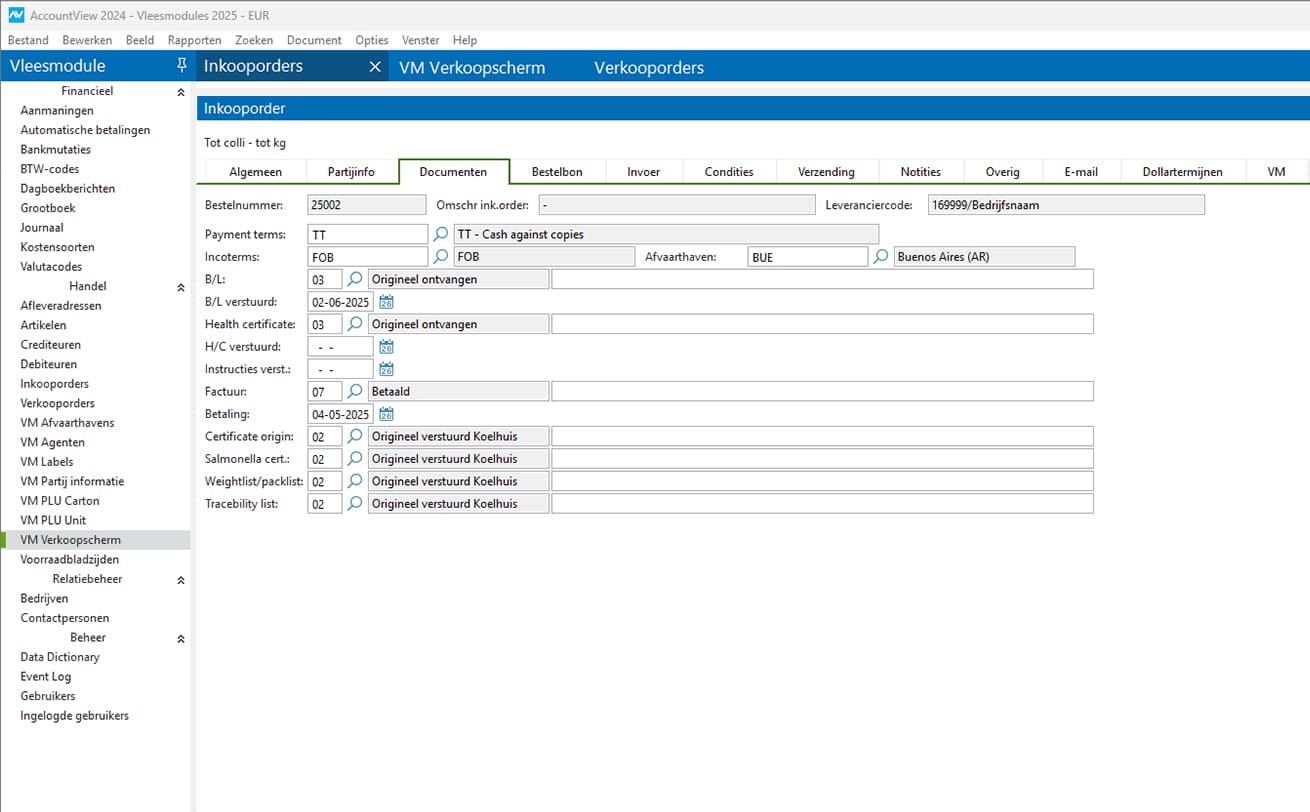Switch to the Verzending tab
The width and height of the screenshot is (1310, 812).
coord(826,172)
